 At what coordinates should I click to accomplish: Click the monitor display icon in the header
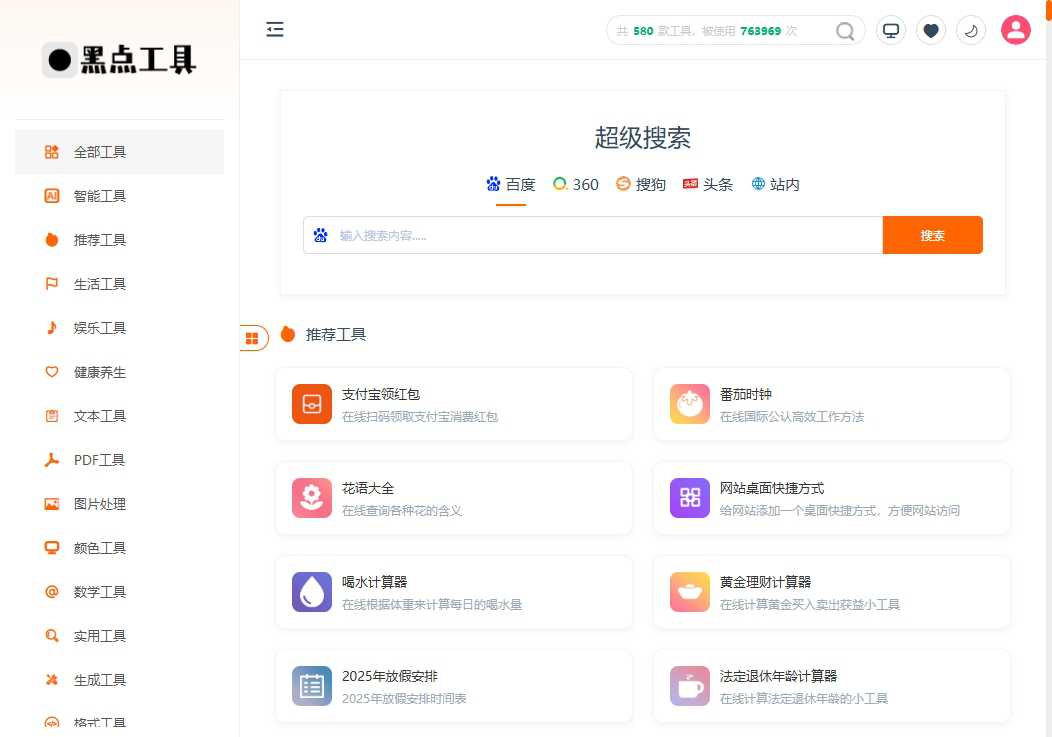891,30
